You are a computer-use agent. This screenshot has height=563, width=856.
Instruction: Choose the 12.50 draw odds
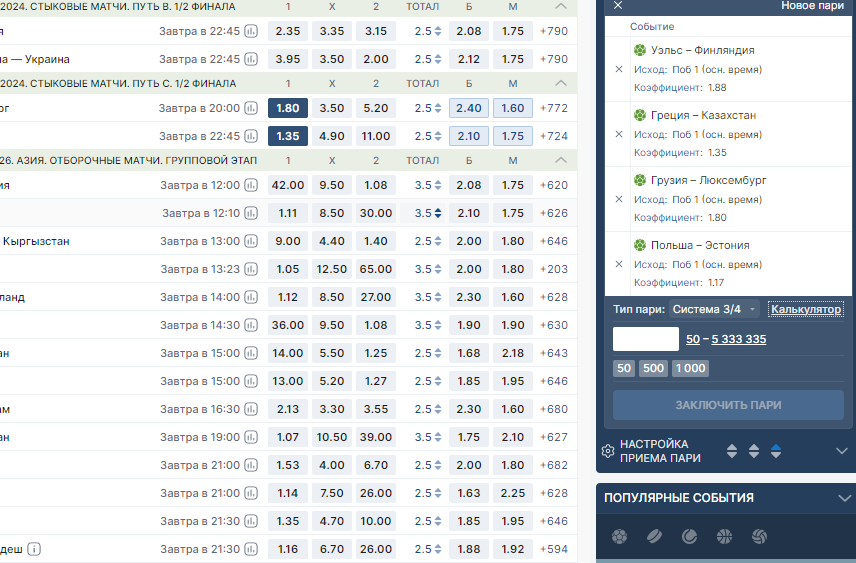tap(332, 269)
